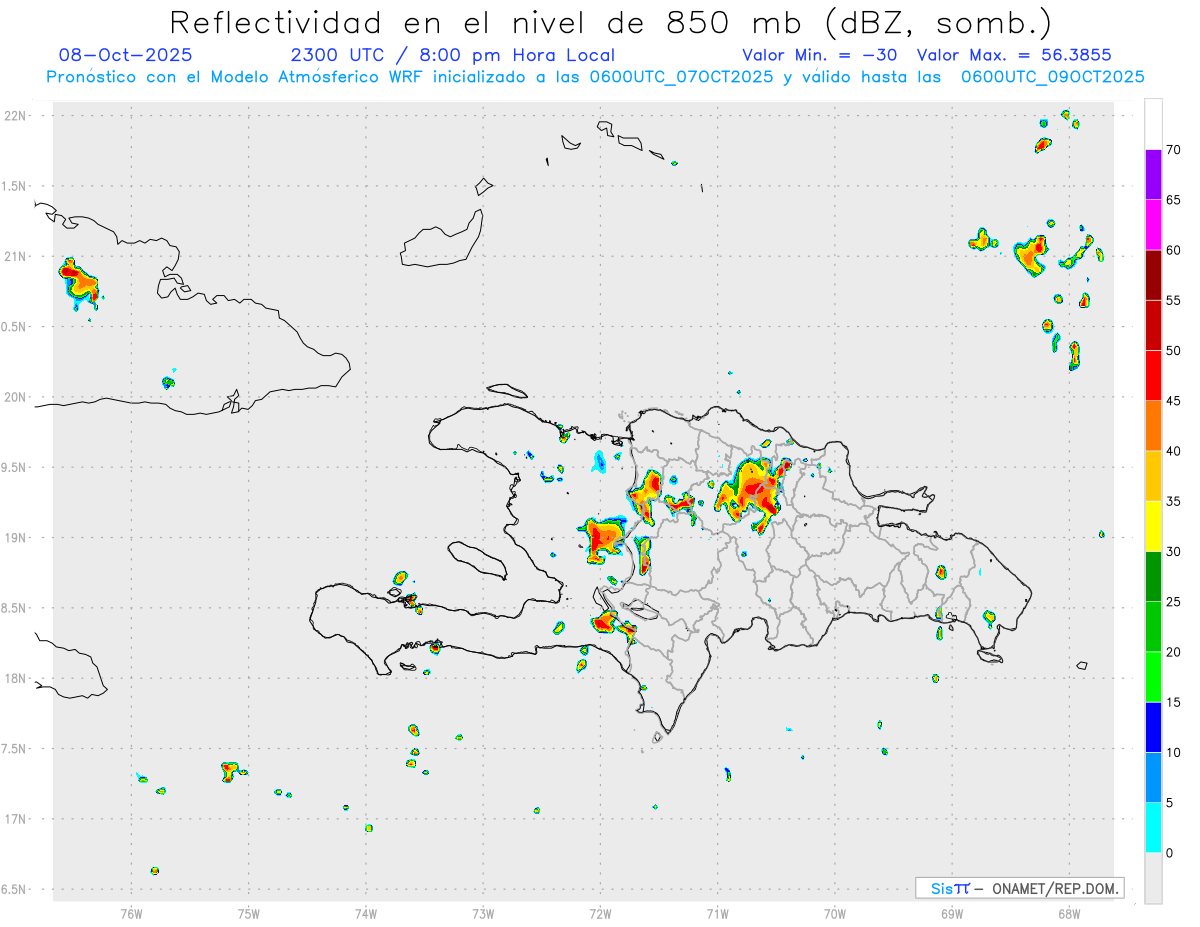Click the longitude label '74W'
Viewport: 1200px width, 927px height.
click(x=366, y=913)
